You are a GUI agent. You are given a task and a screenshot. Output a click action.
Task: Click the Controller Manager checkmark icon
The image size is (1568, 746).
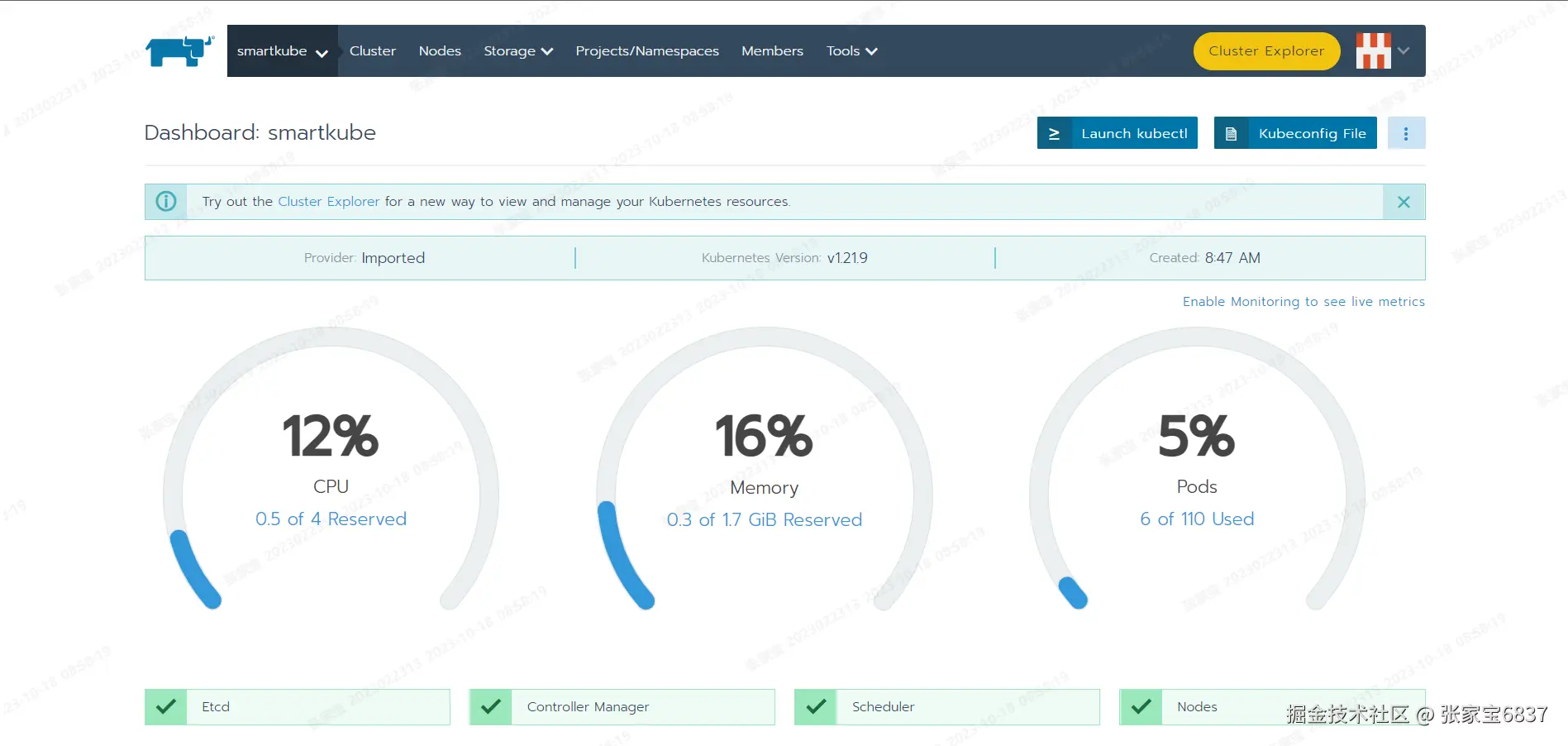[491, 707]
